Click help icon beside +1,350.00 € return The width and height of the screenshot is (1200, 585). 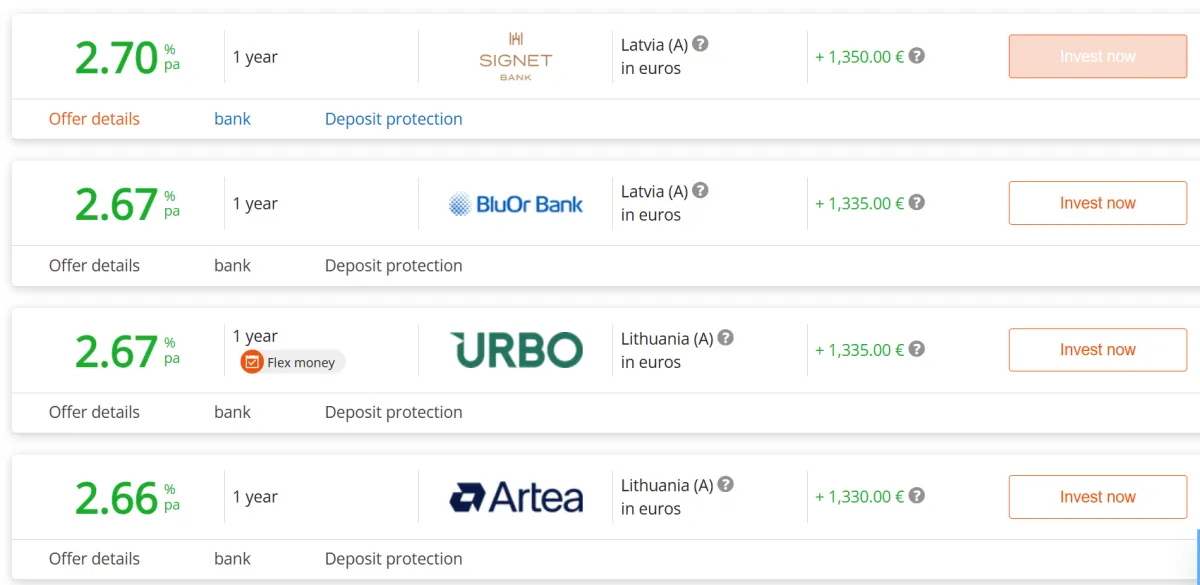point(916,56)
